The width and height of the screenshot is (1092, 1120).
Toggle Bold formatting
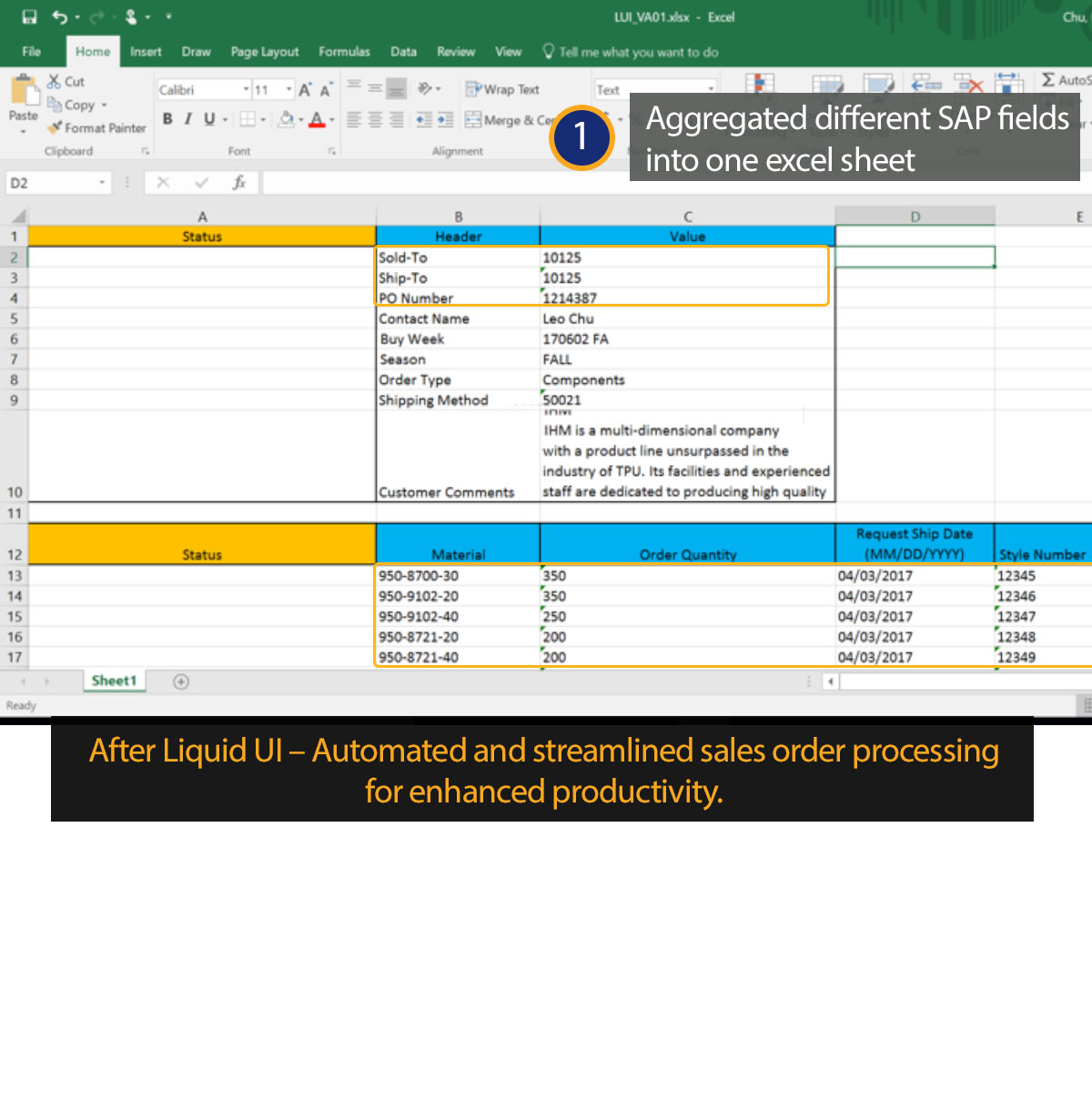(x=167, y=119)
